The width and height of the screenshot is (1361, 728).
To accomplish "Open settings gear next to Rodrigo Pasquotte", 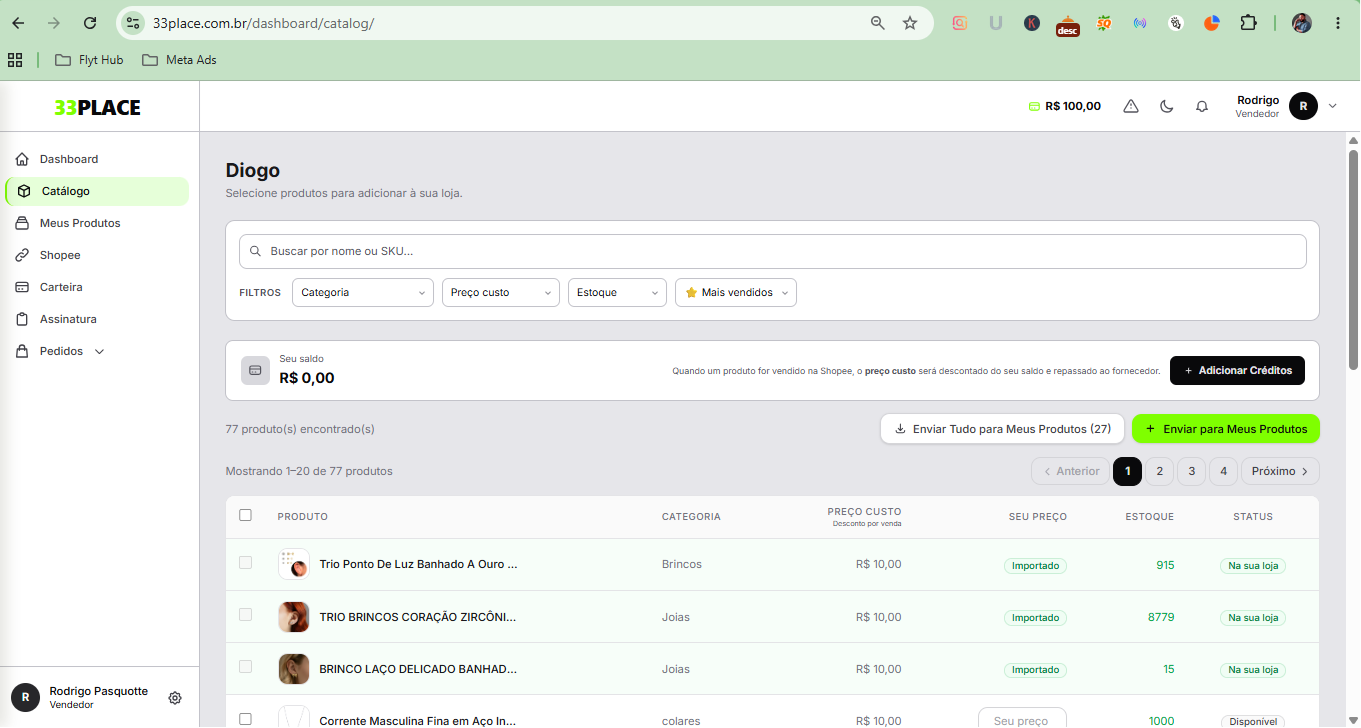I will (x=175, y=698).
